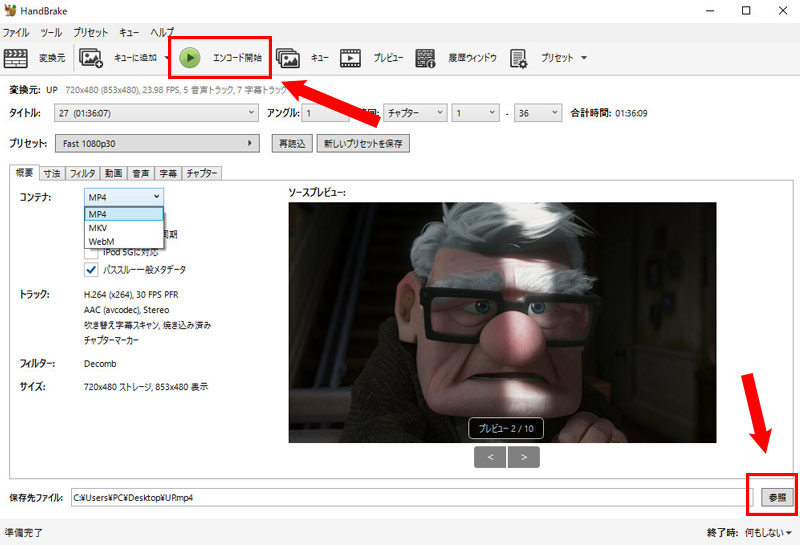Select MP4 in the container list
Viewport: 800px width, 545px height.
tap(123, 214)
